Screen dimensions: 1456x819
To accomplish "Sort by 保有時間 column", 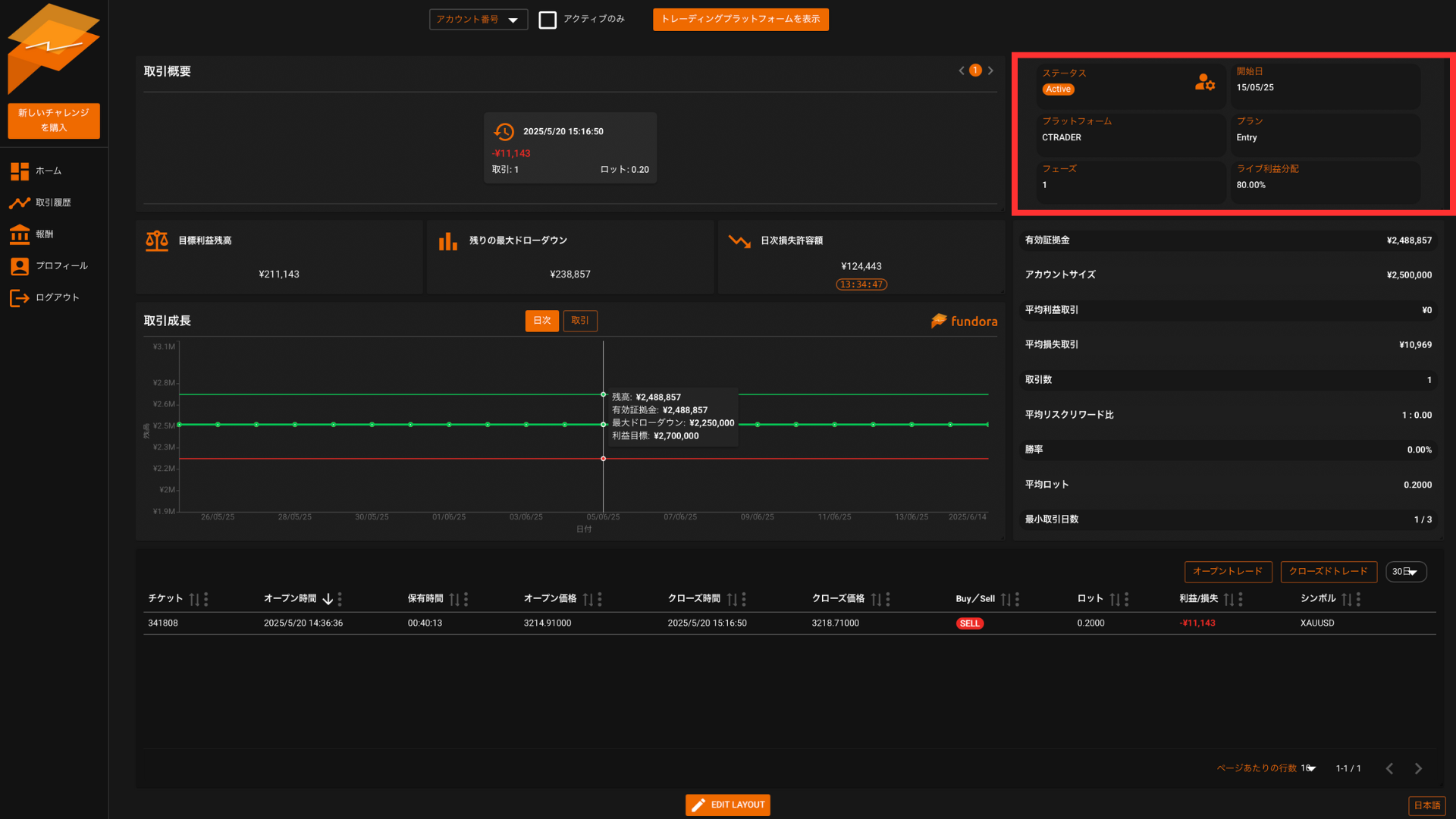I will click(x=454, y=599).
